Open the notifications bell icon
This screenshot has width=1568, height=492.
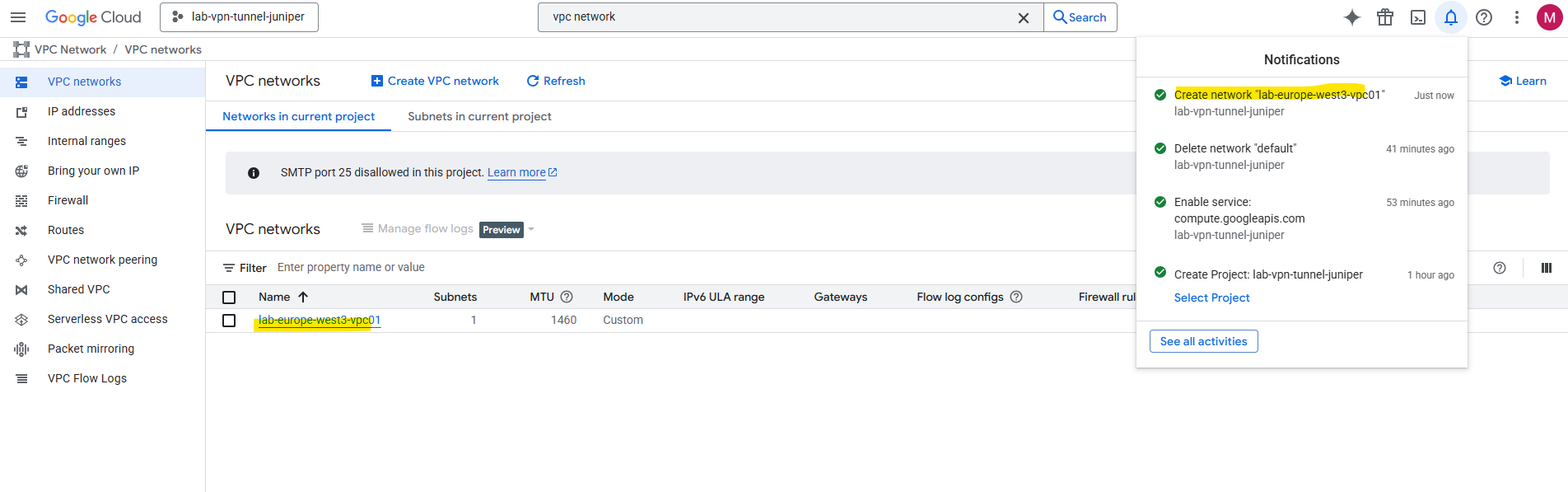tap(1451, 17)
